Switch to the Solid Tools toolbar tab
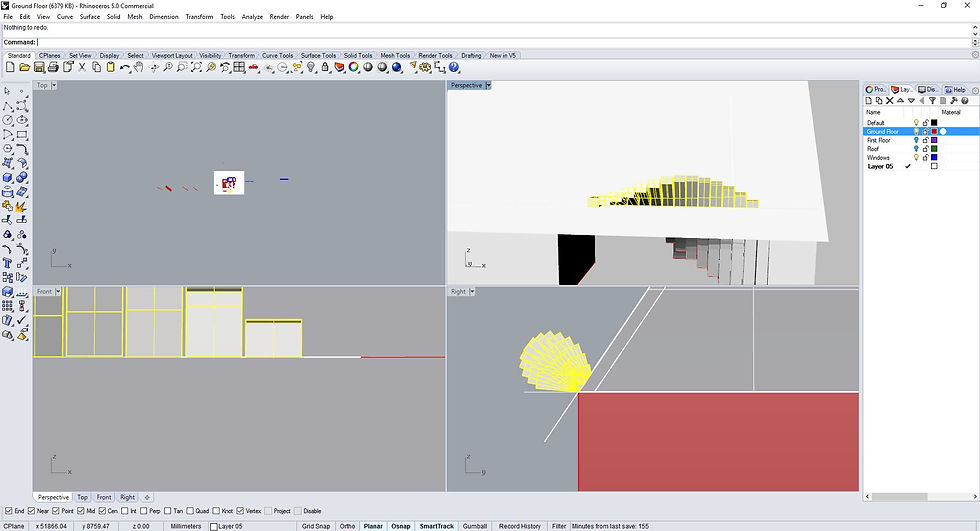 [x=358, y=55]
